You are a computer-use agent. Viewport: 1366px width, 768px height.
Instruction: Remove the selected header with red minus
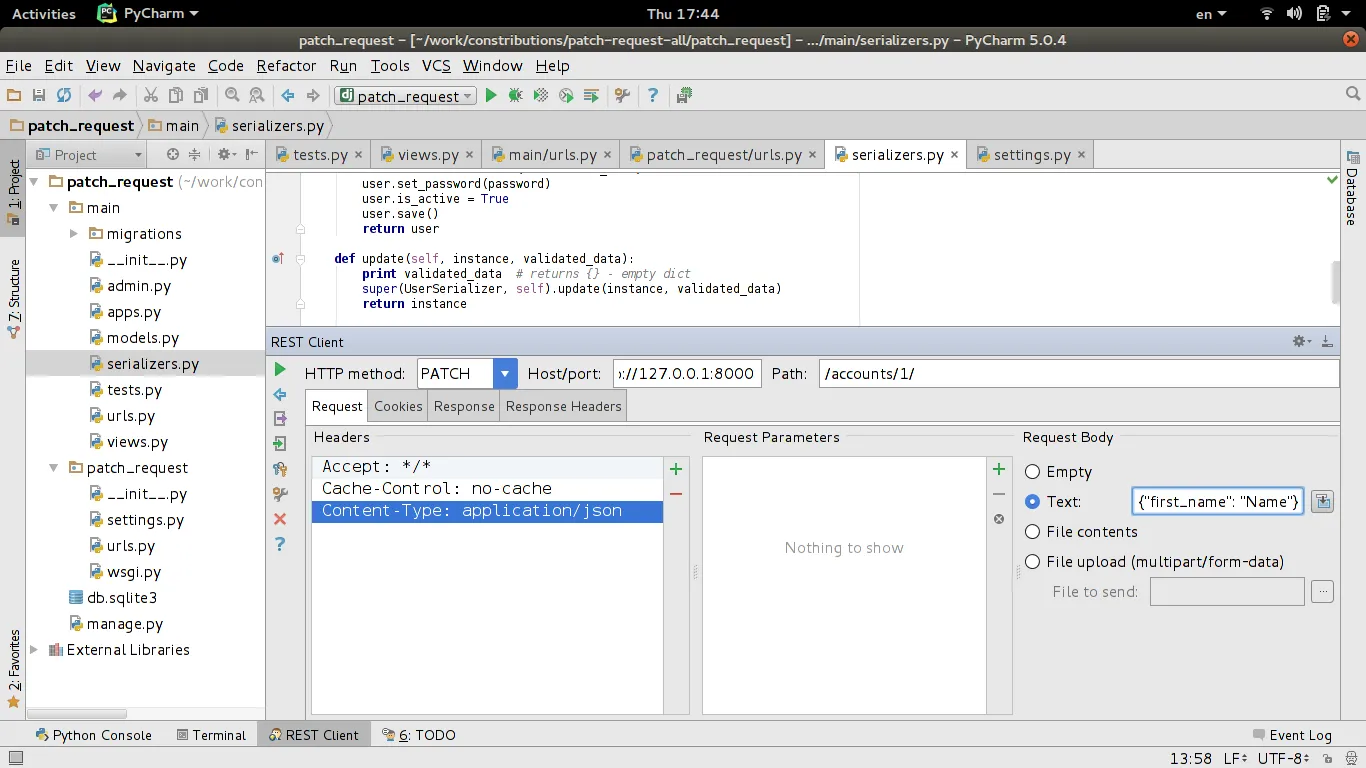[x=676, y=494]
